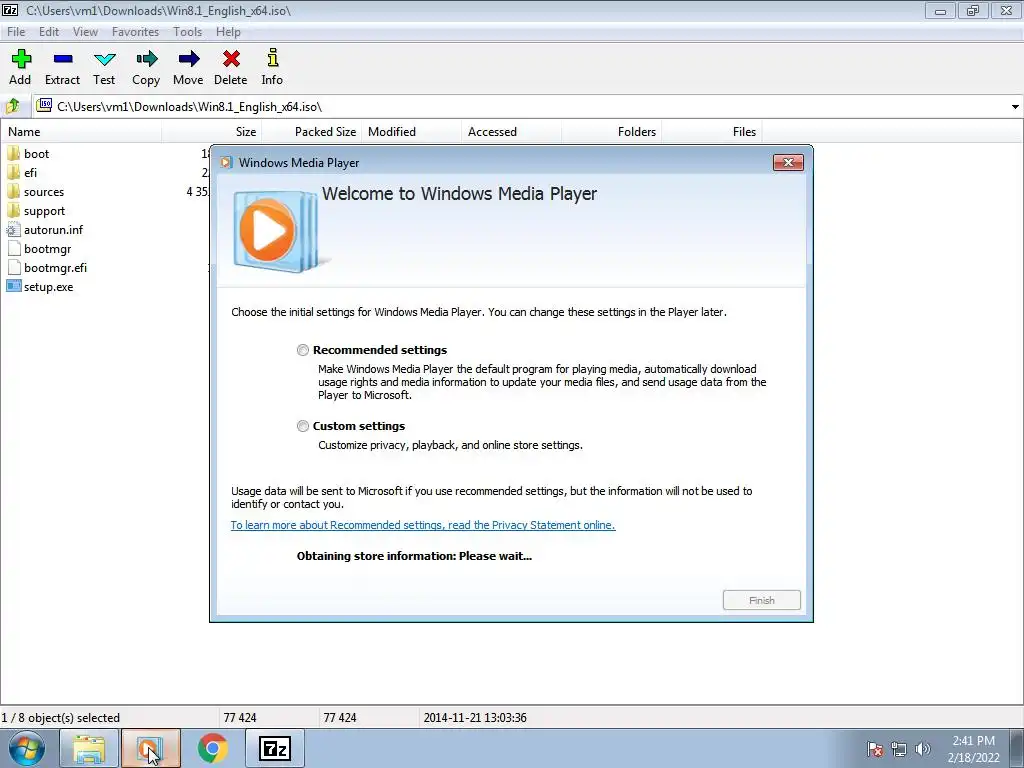
Task: Open the Help menu
Action: pos(228,31)
